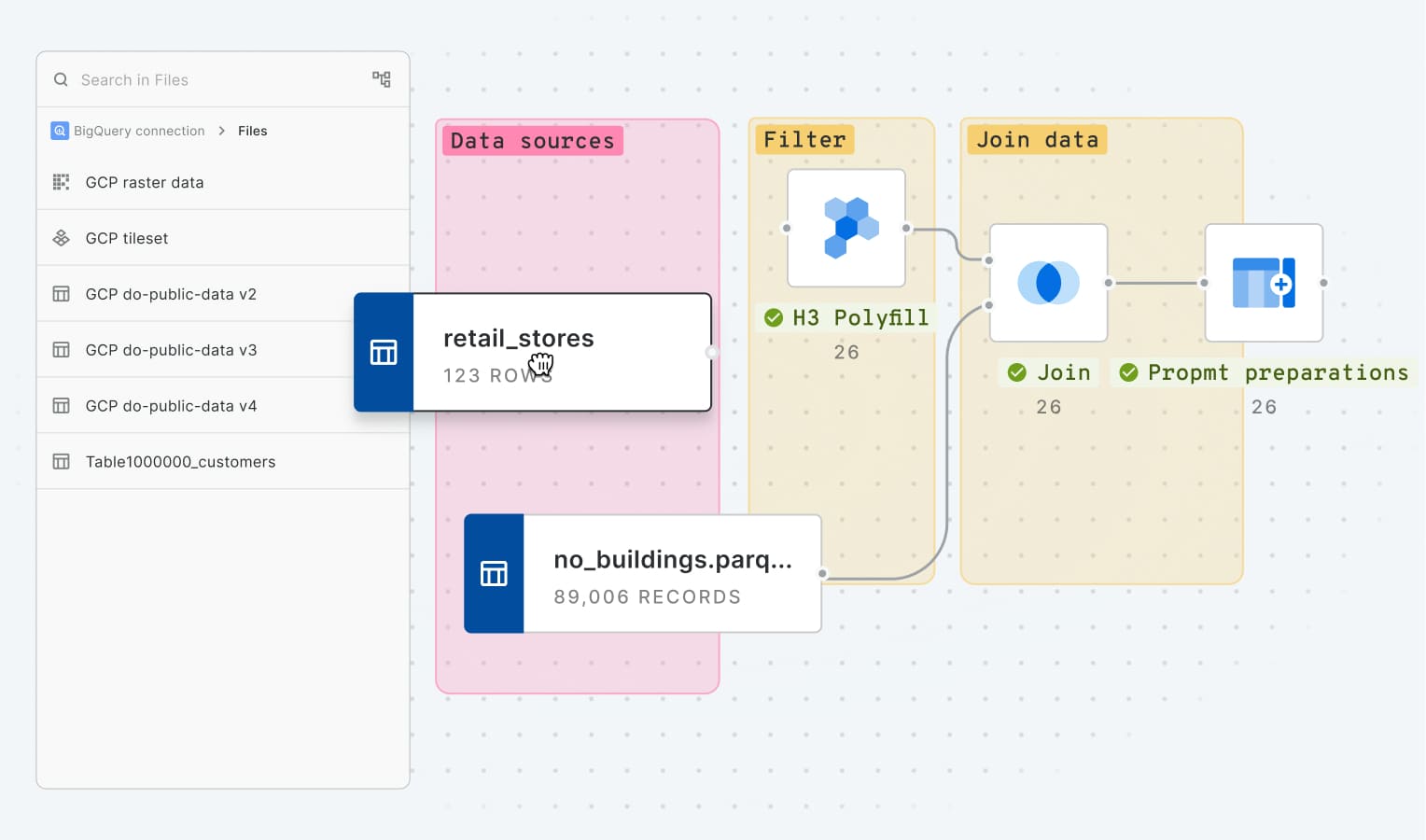Click the check badge on Propmt preparations

1127,371
